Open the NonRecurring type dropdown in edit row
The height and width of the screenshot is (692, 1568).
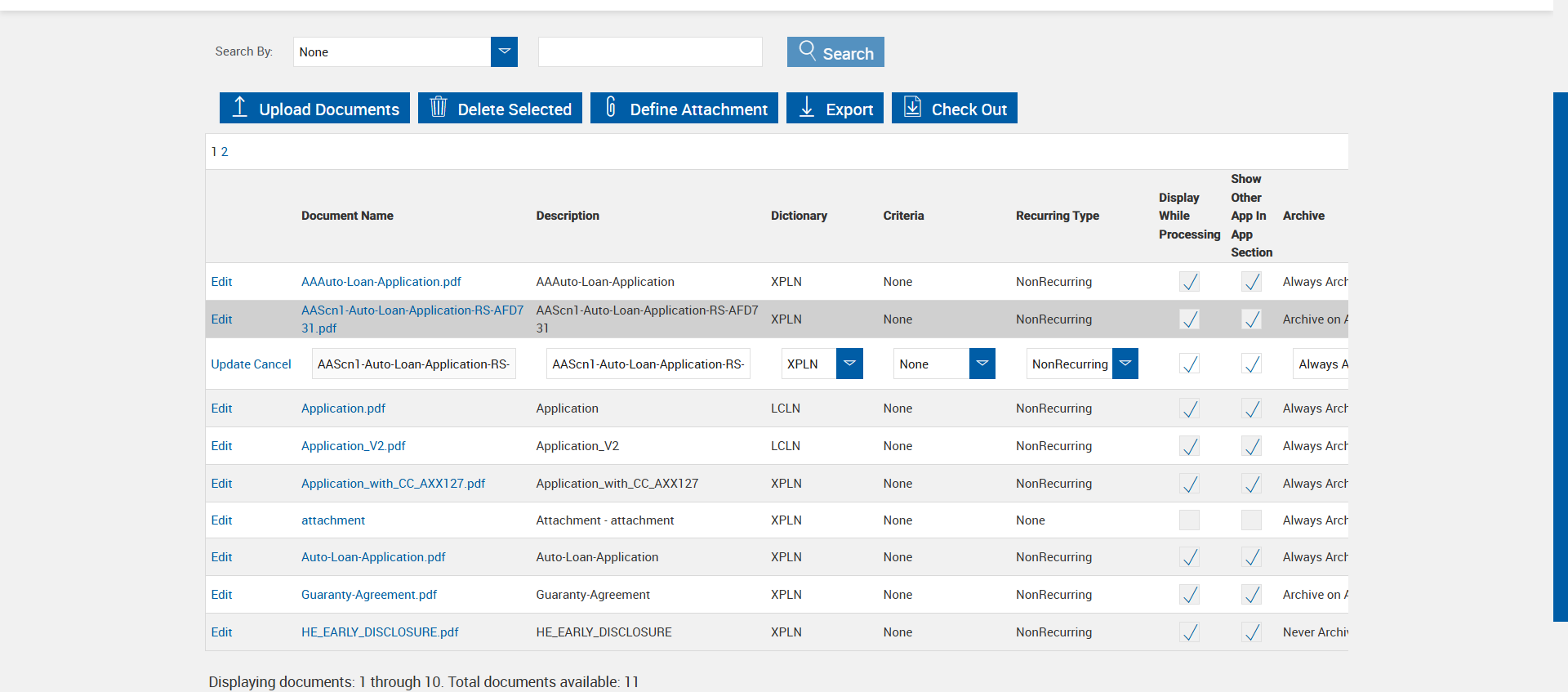click(1125, 364)
